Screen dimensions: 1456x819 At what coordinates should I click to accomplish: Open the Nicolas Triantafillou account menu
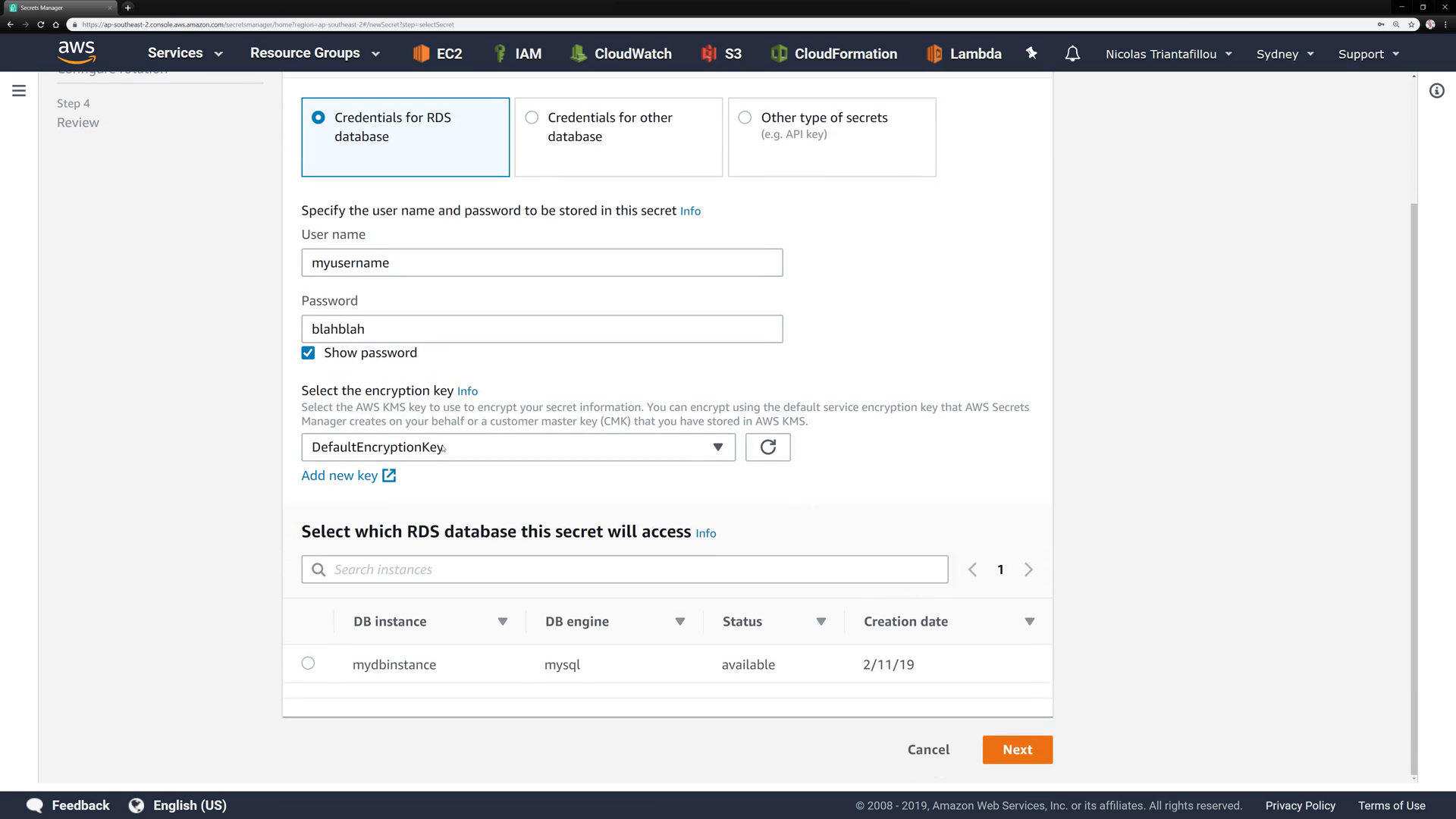(x=1169, y=54)
